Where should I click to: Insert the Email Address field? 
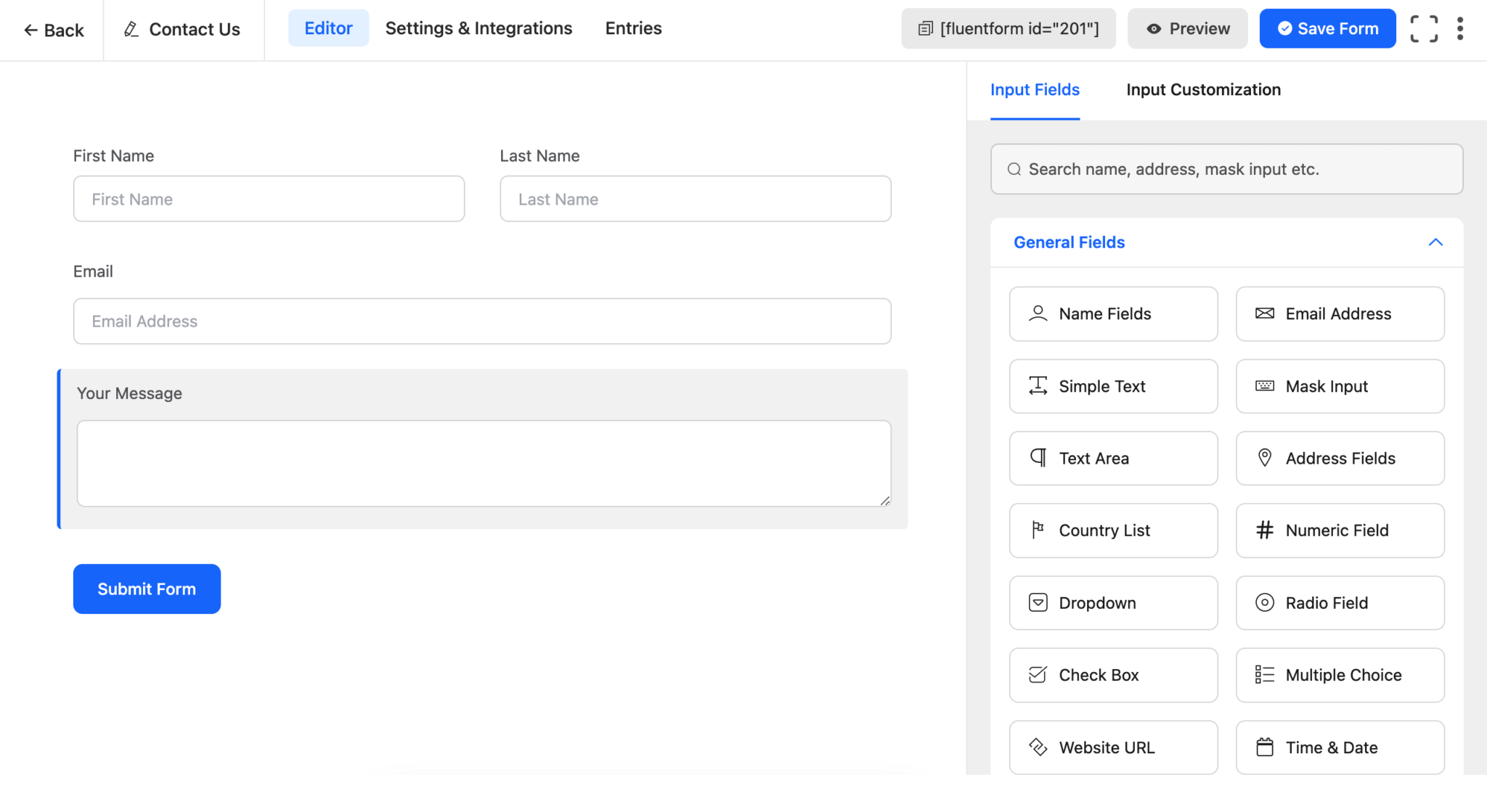pos(1339,313)
